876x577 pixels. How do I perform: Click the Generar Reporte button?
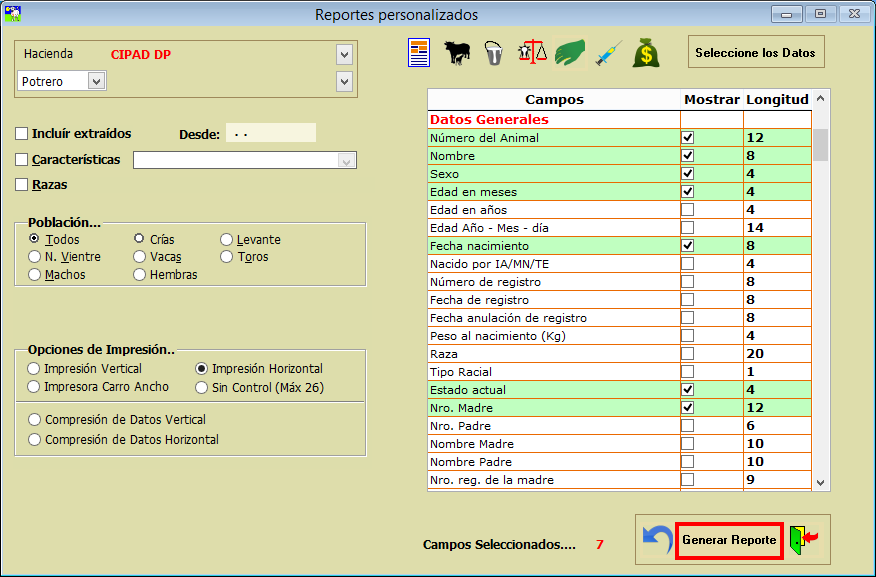(x=729, y=540)
